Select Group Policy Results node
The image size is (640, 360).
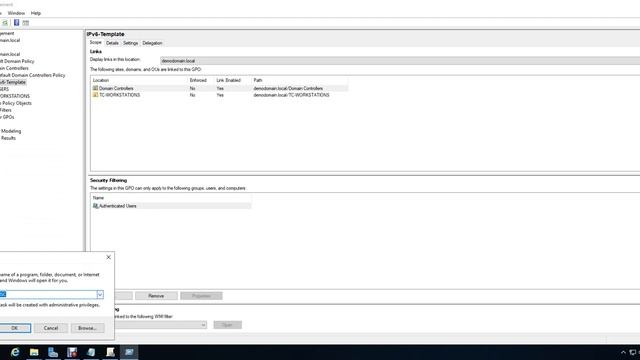(x=8, y=138)
